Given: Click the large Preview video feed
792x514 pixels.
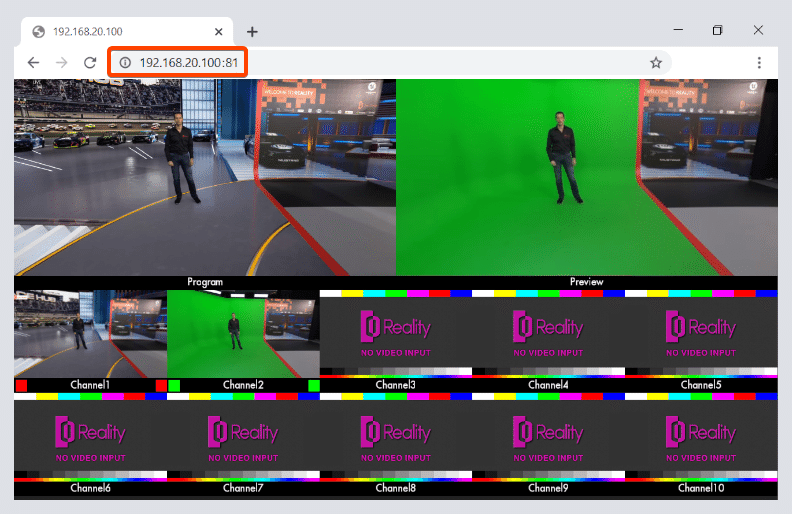Looking at the screenshot, I should tap(587, 177).
